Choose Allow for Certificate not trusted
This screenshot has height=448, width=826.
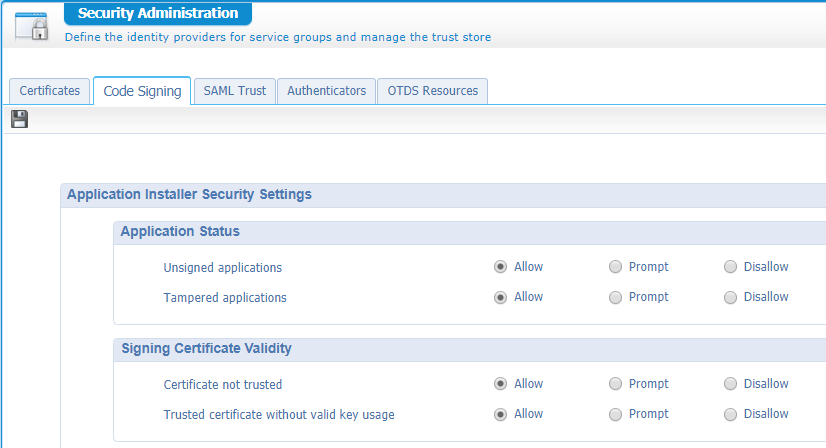[x=500, y=384]
